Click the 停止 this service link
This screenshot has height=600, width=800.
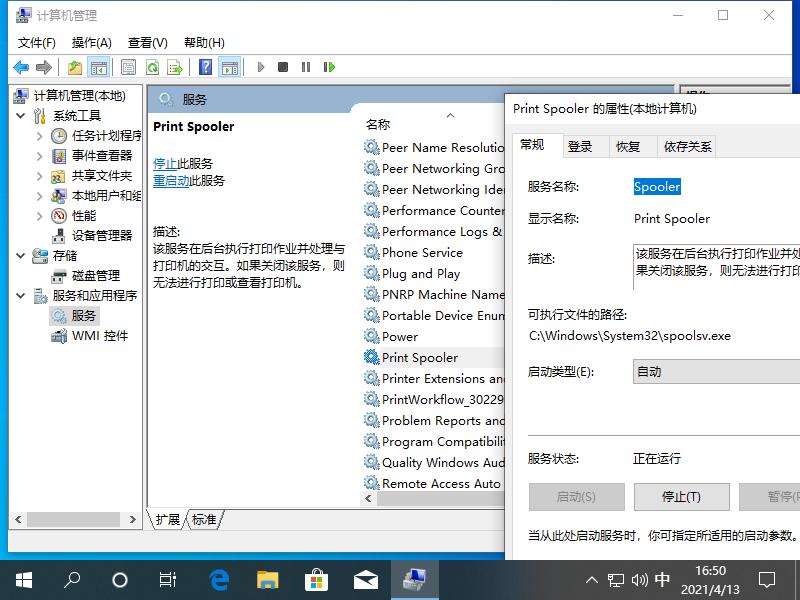(165, 164)
